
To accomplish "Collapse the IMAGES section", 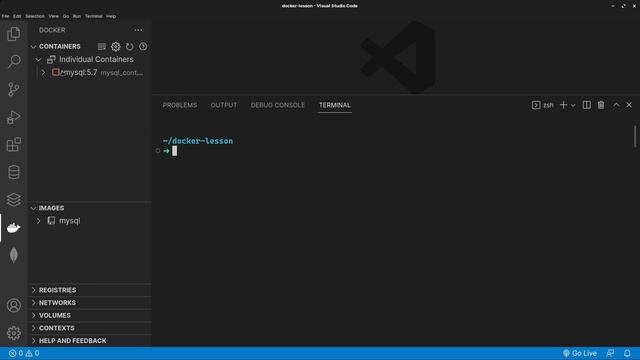I will click(33, 208).
